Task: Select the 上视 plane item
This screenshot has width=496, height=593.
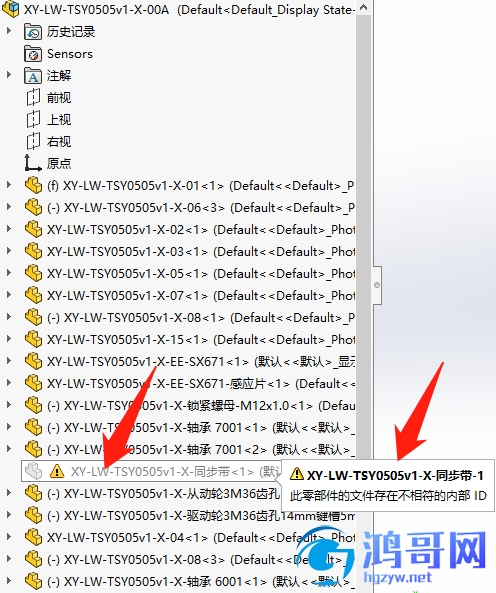Action: (48, 120)
